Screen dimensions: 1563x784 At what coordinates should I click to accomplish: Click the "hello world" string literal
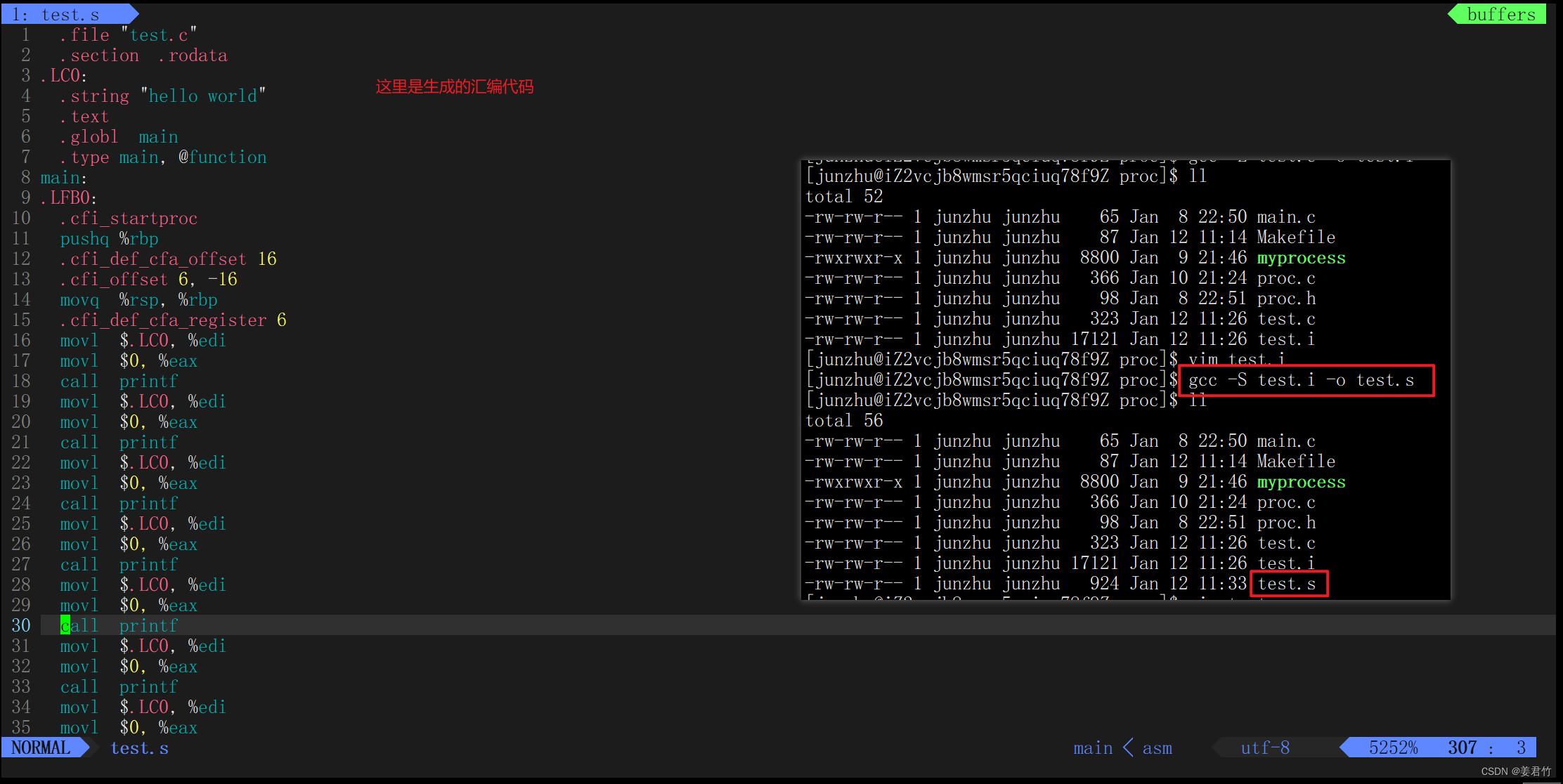203,96
